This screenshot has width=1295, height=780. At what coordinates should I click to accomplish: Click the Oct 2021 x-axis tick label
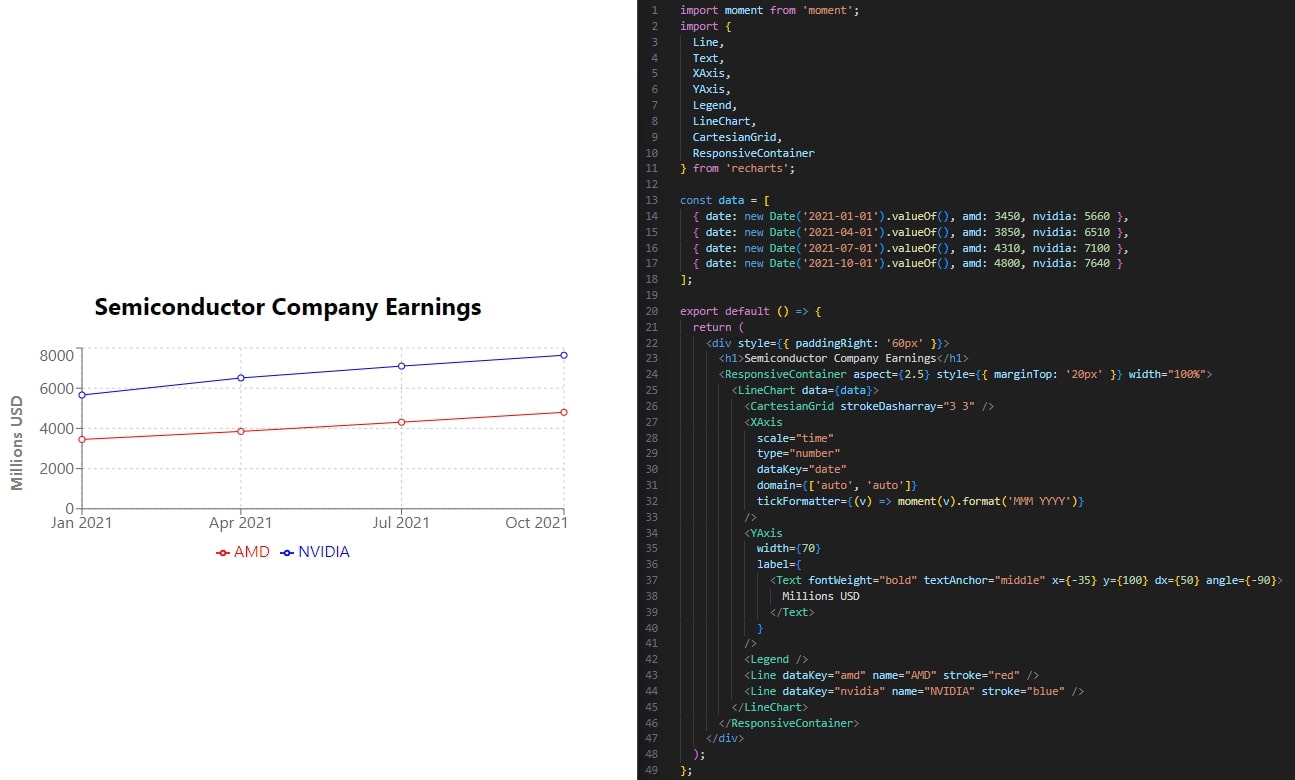[x=537, y=523]
